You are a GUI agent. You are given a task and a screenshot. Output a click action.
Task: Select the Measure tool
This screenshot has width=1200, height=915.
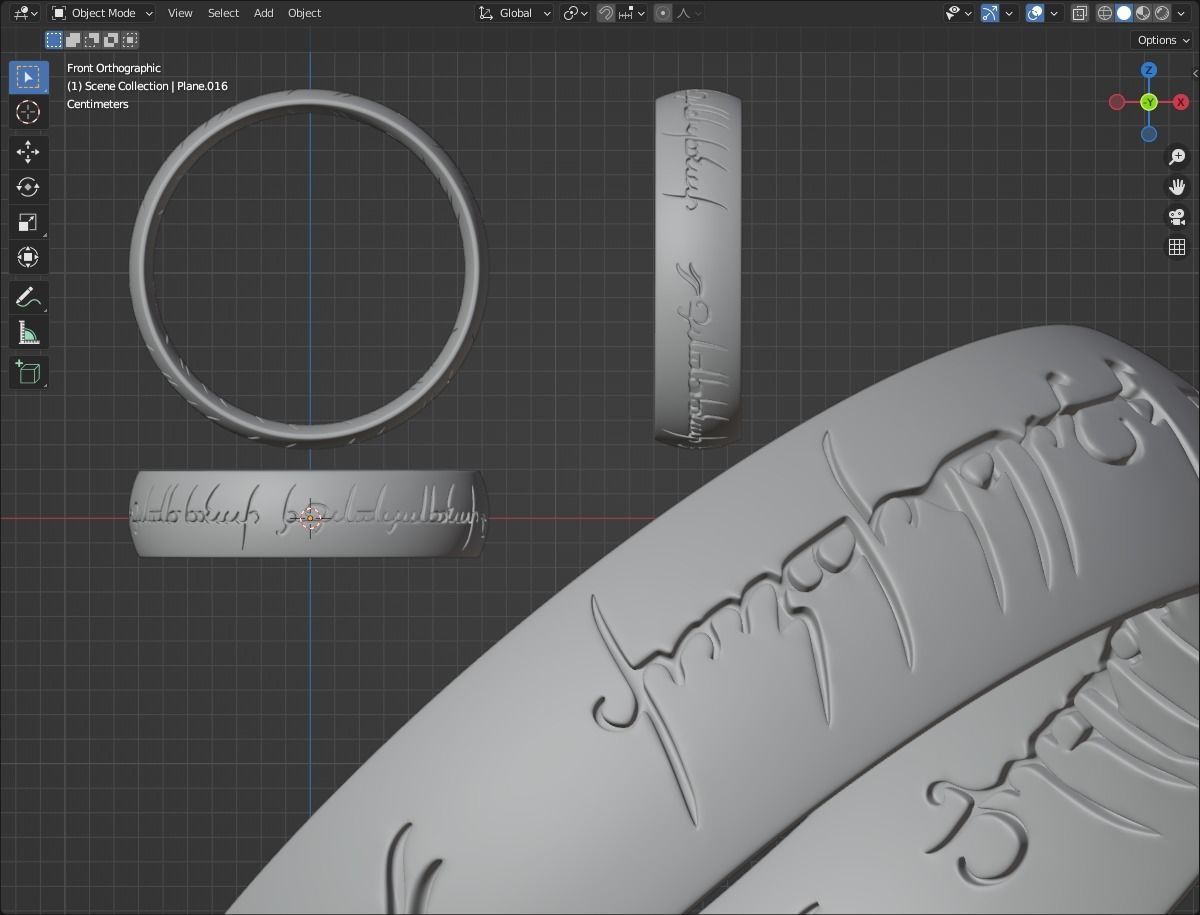click(x=28, y=332)
